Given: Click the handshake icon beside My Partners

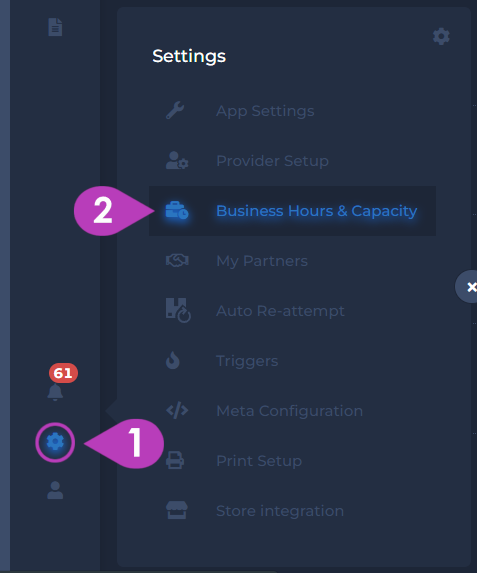Looking at the screenshot, I should click(x=177, y=261).
